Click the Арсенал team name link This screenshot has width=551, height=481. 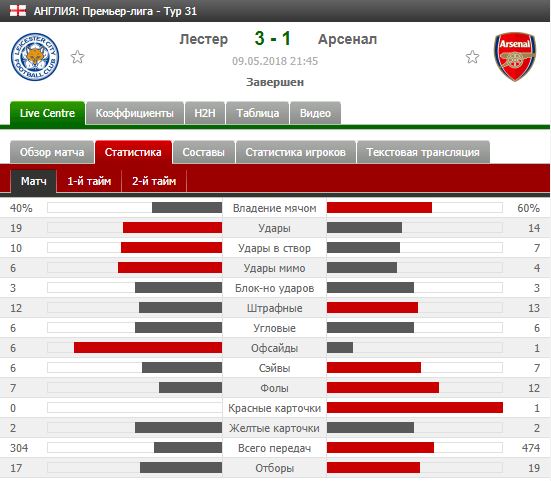(x=347, y=39)
